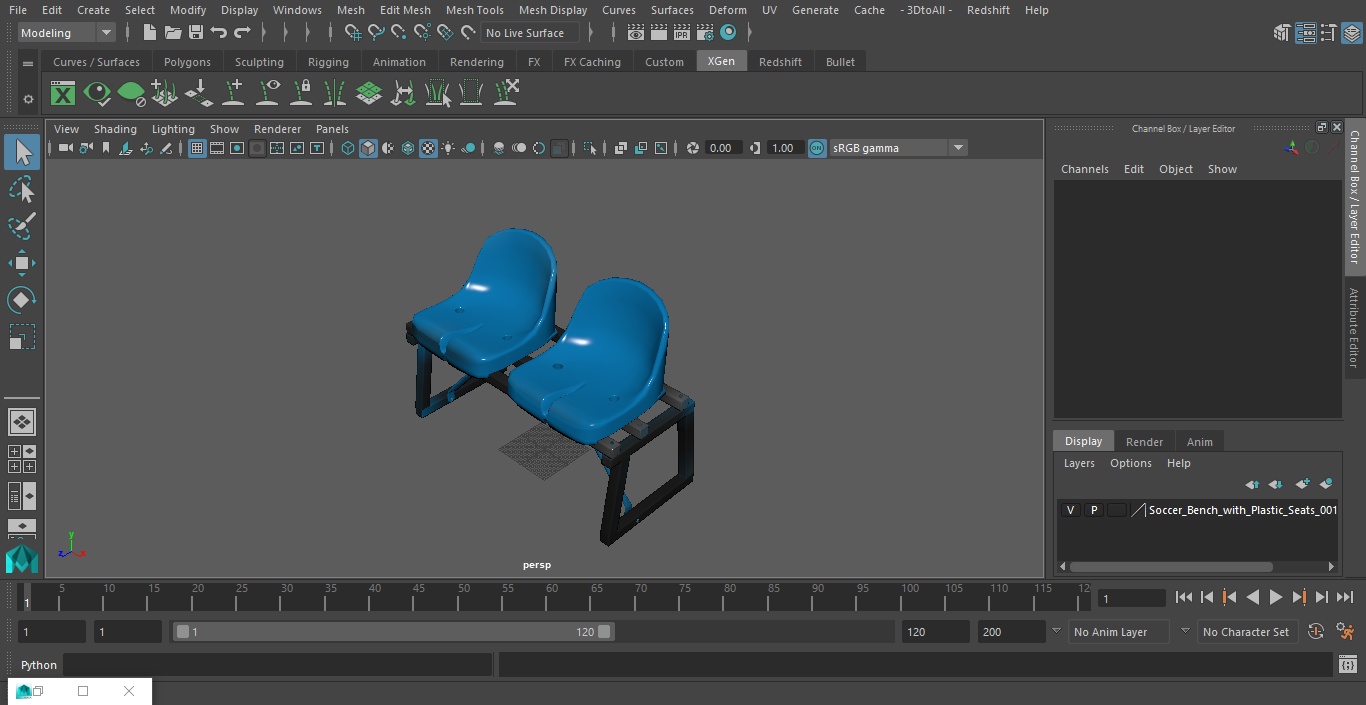Open Channels menu in Channel Box
The height and width of the screenshot is (705, 1366).
(1085, 169)
